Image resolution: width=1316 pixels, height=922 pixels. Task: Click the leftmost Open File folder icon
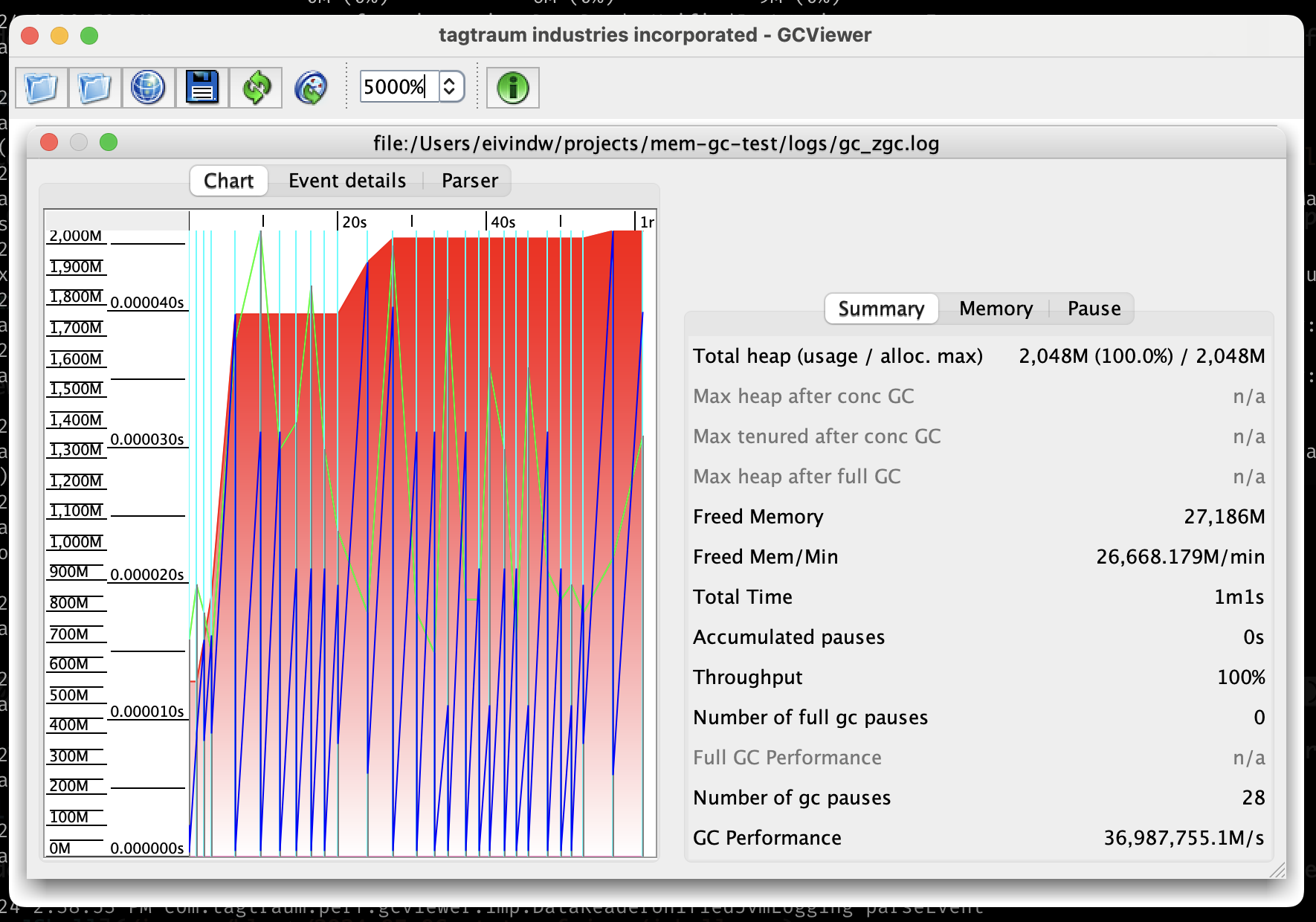tap(42, 88)
